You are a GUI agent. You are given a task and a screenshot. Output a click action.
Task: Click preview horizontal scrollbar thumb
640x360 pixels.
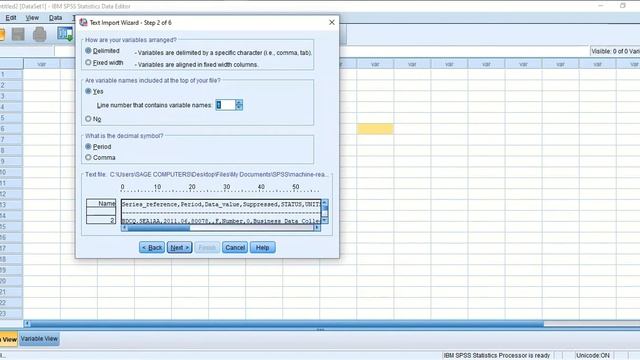pos(158,228)
